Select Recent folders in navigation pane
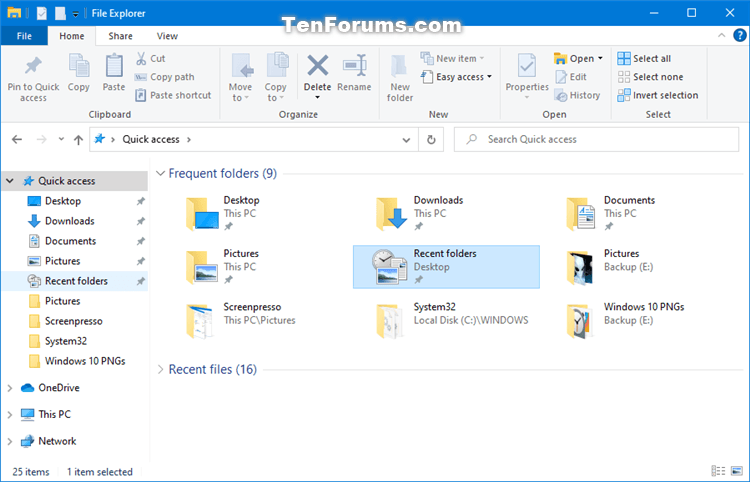 coord(75,281)
